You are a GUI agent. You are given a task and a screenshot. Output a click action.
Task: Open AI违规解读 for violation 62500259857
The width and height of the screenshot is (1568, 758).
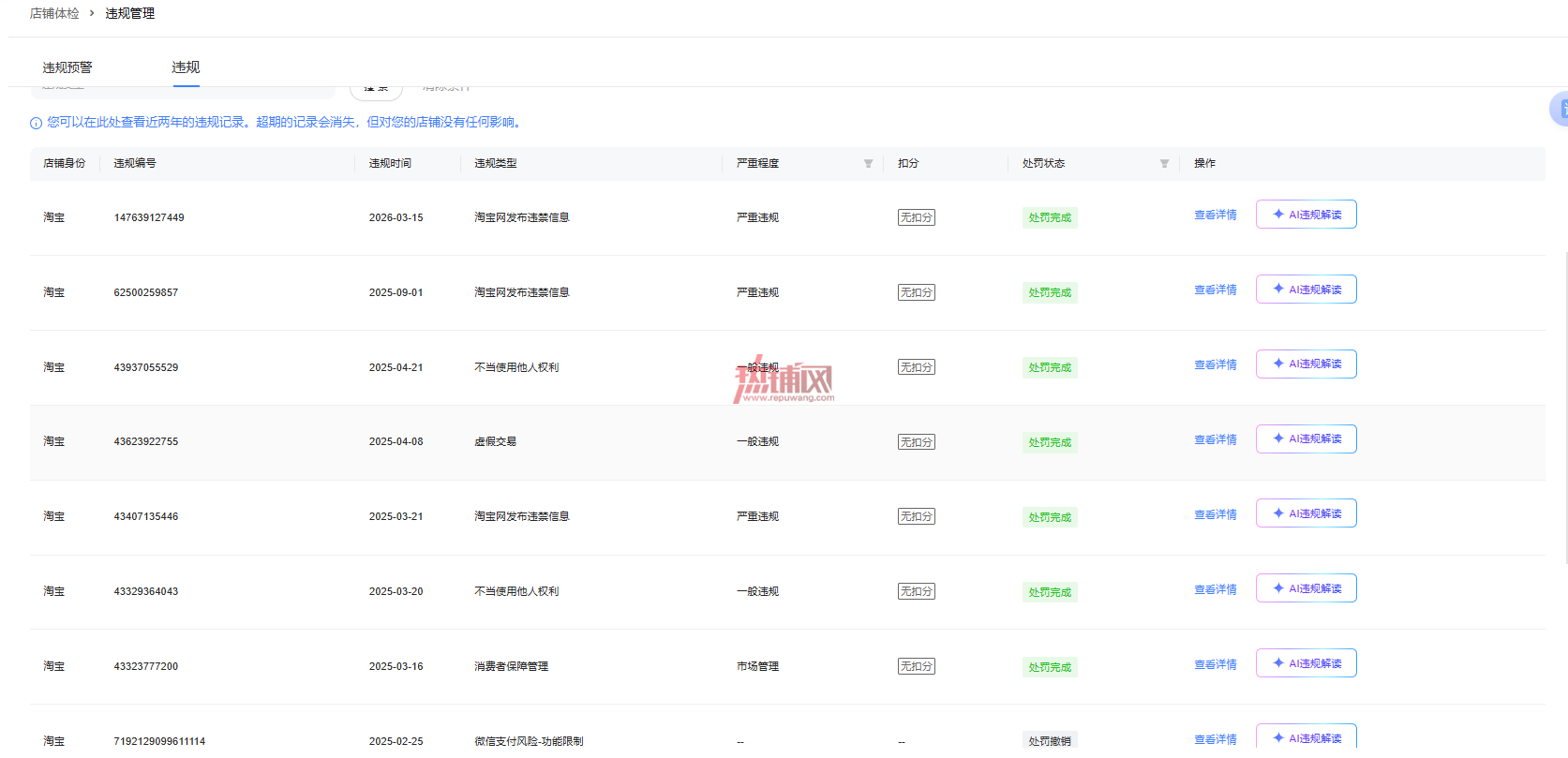click(1306, 290)
